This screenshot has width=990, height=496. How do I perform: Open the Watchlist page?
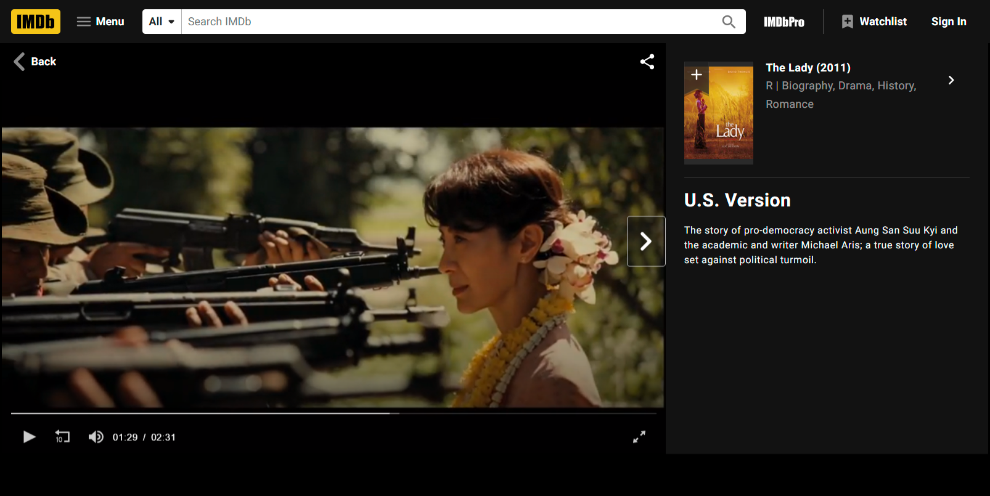[x=873, y=21]
